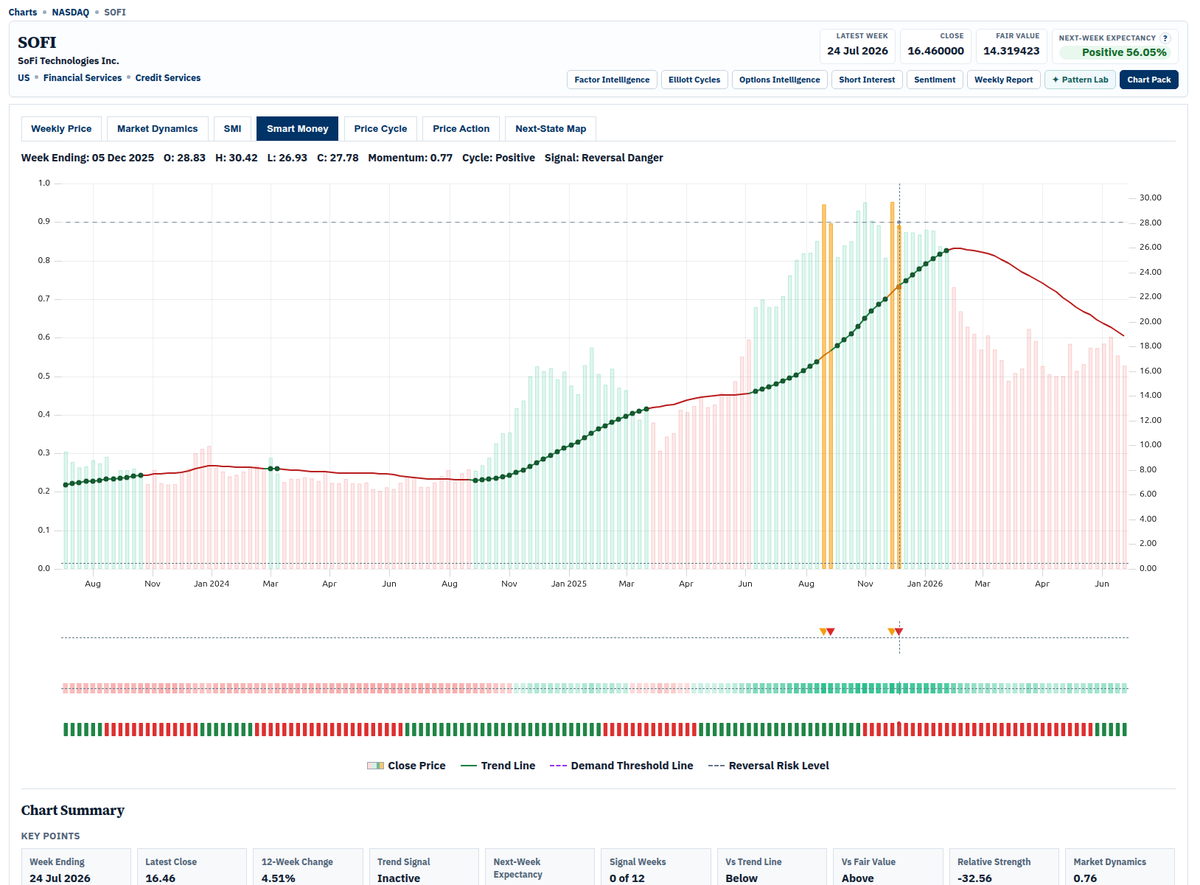
Task: Click the SOFI breadcrumb link
Action: click(x=115, y=12)
